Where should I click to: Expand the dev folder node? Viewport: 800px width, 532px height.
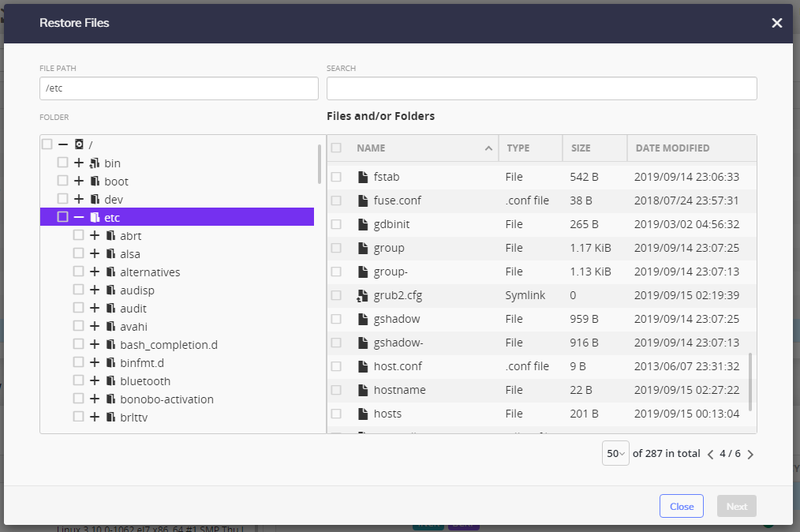point(79,199)
